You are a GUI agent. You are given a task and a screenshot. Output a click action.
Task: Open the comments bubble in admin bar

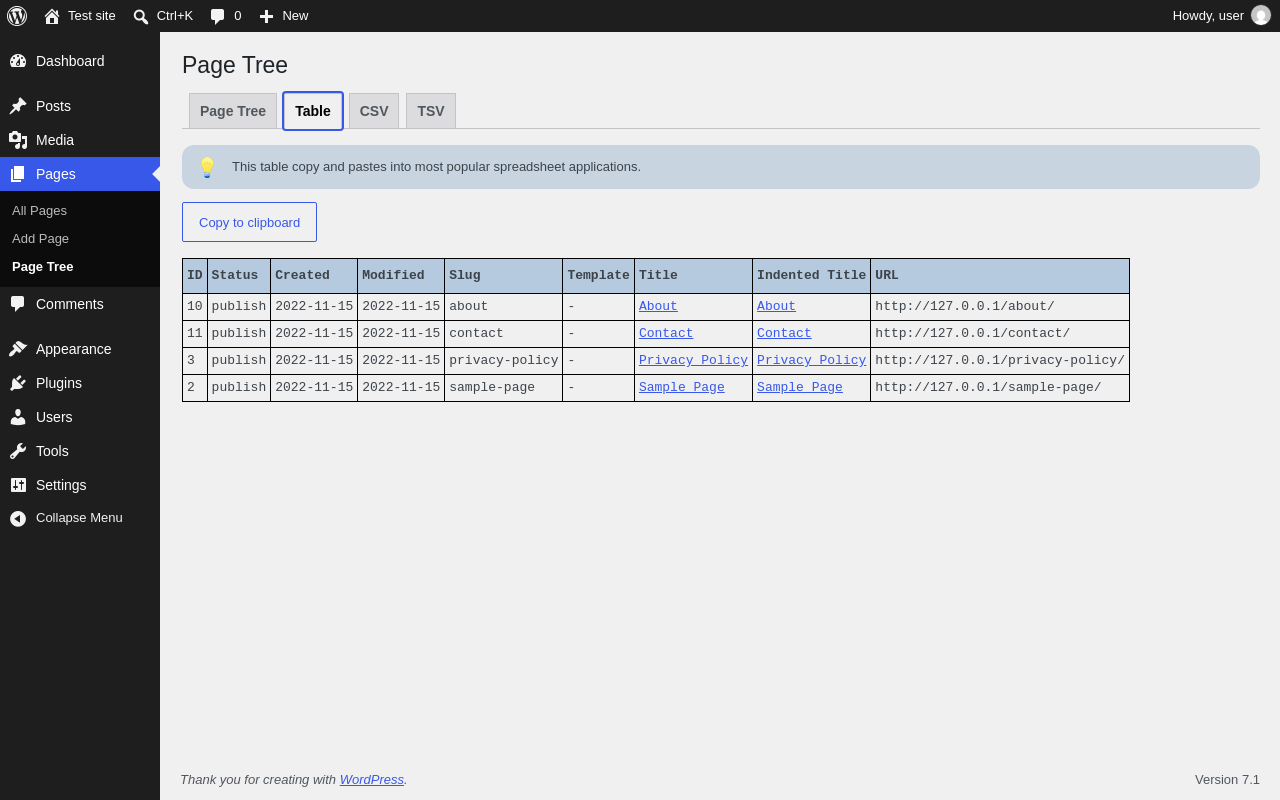point(218,16)
